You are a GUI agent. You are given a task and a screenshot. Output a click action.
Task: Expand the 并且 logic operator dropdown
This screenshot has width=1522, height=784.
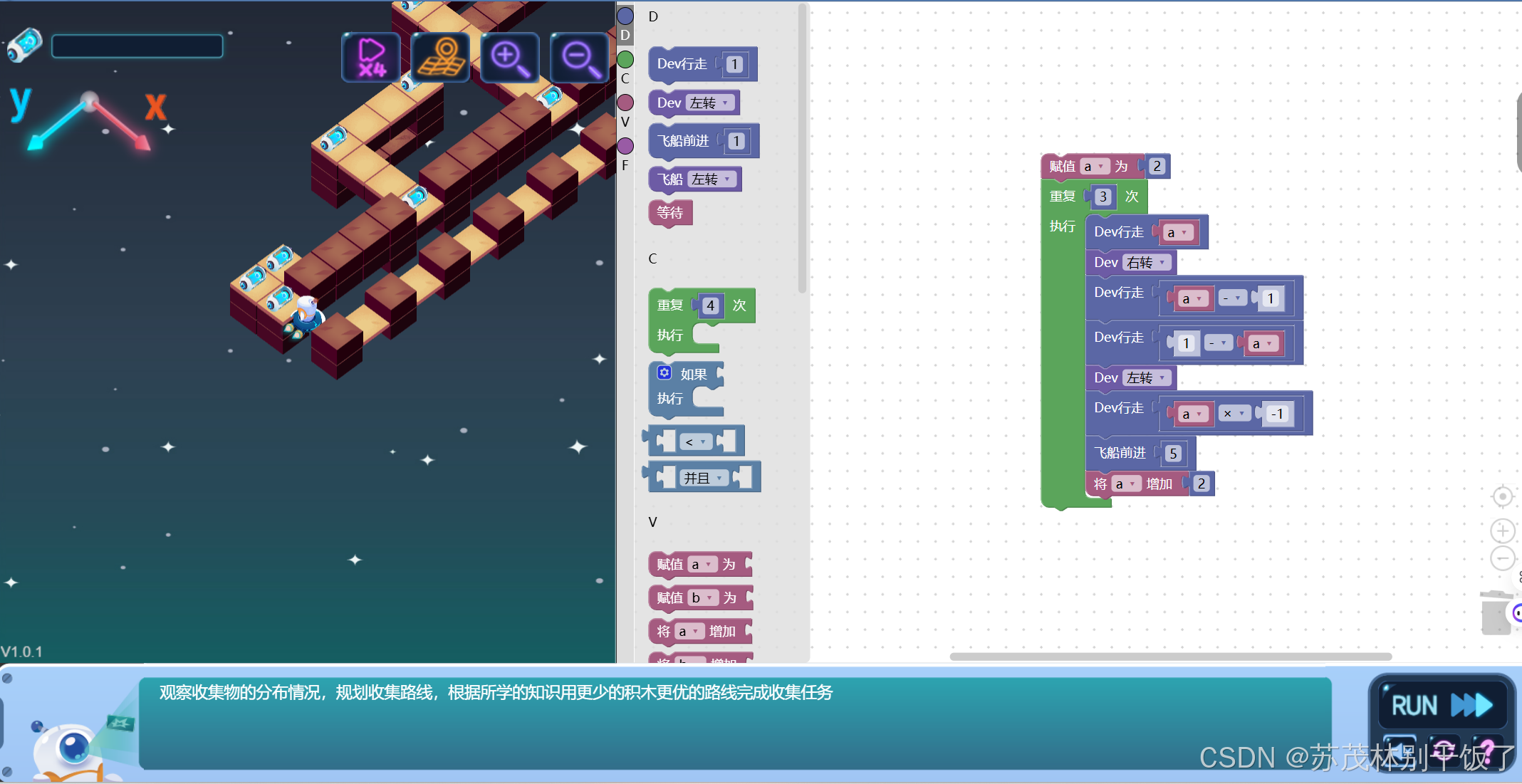pyautogui.click(x=704, y=478)
